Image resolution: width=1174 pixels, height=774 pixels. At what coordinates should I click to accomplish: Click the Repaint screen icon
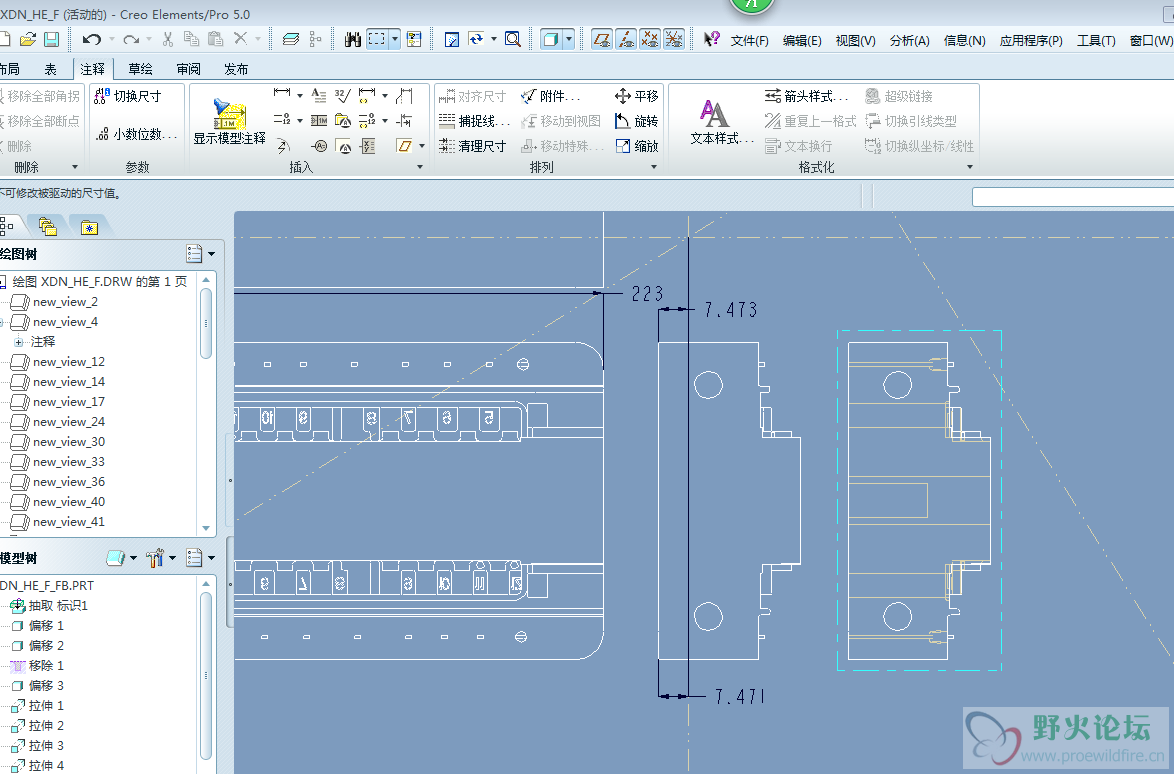(x=451, y=39)
